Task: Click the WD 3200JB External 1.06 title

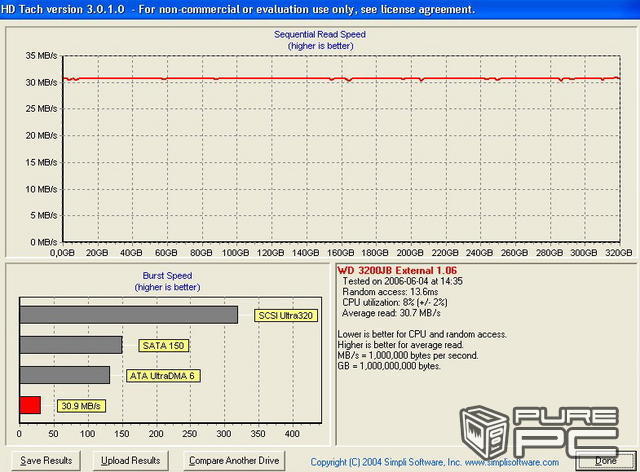Action: [397, 270]
